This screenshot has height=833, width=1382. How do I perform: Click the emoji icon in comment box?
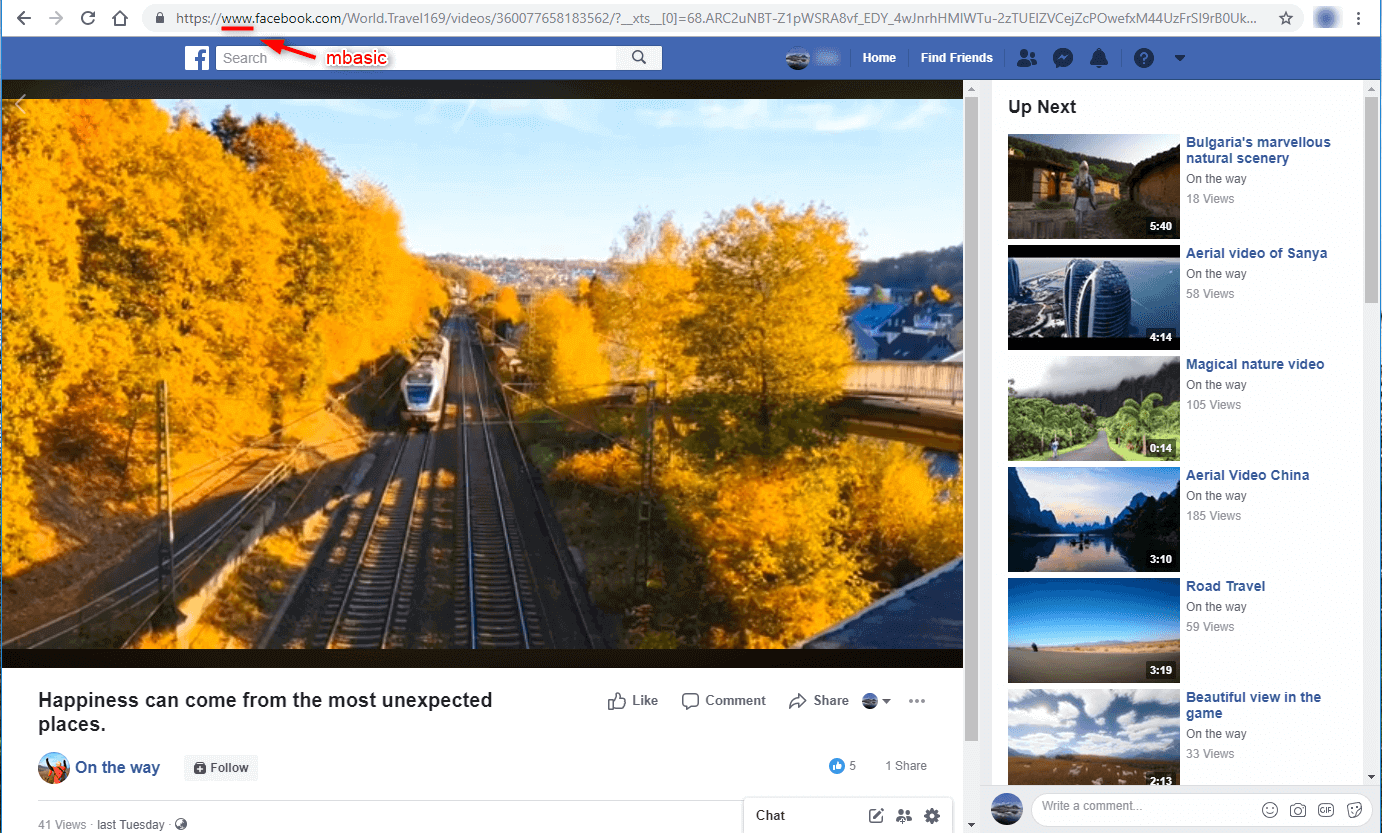[1270, 809]
